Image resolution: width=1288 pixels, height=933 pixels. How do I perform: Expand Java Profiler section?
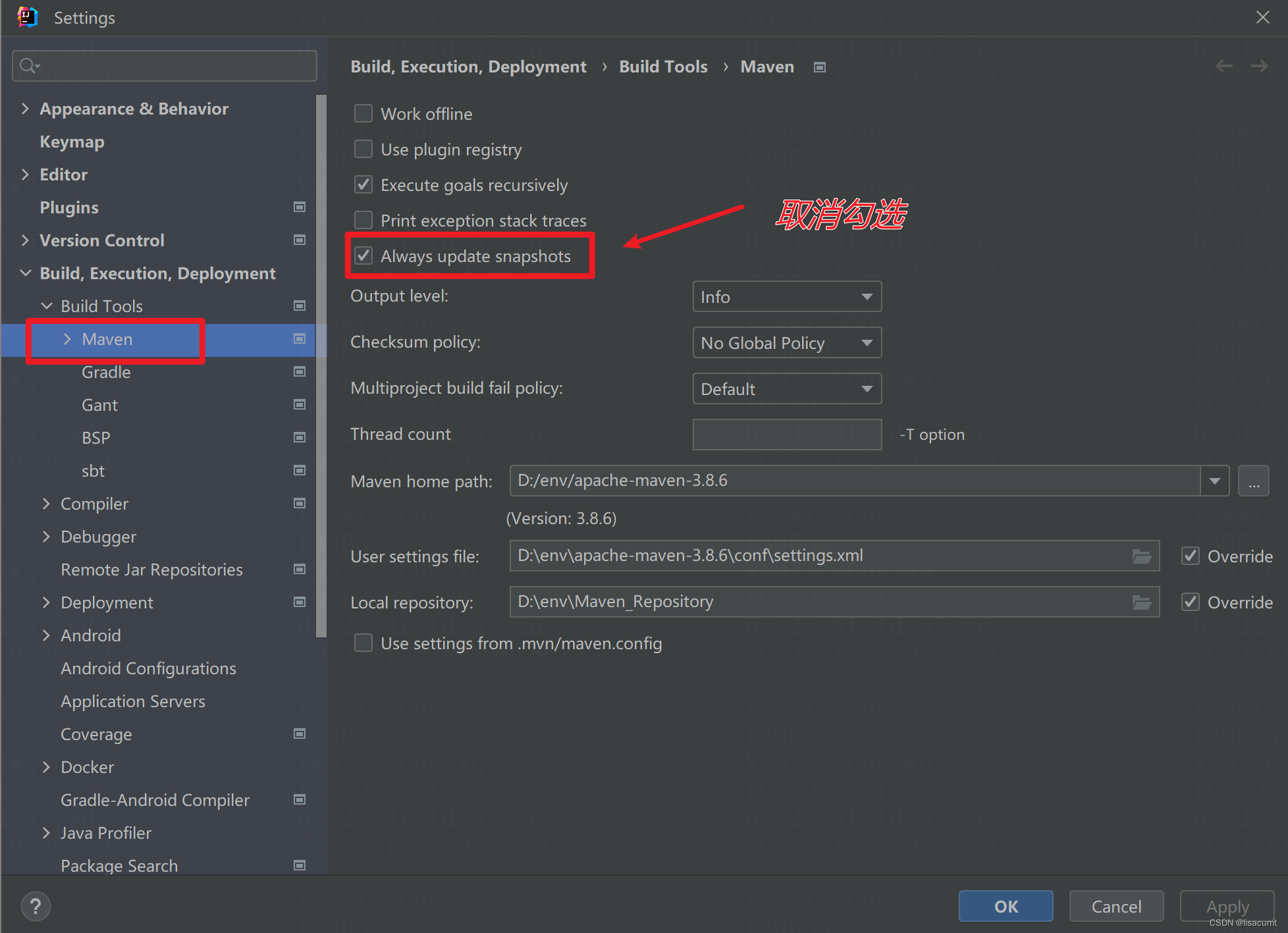(x=46, y=833)
